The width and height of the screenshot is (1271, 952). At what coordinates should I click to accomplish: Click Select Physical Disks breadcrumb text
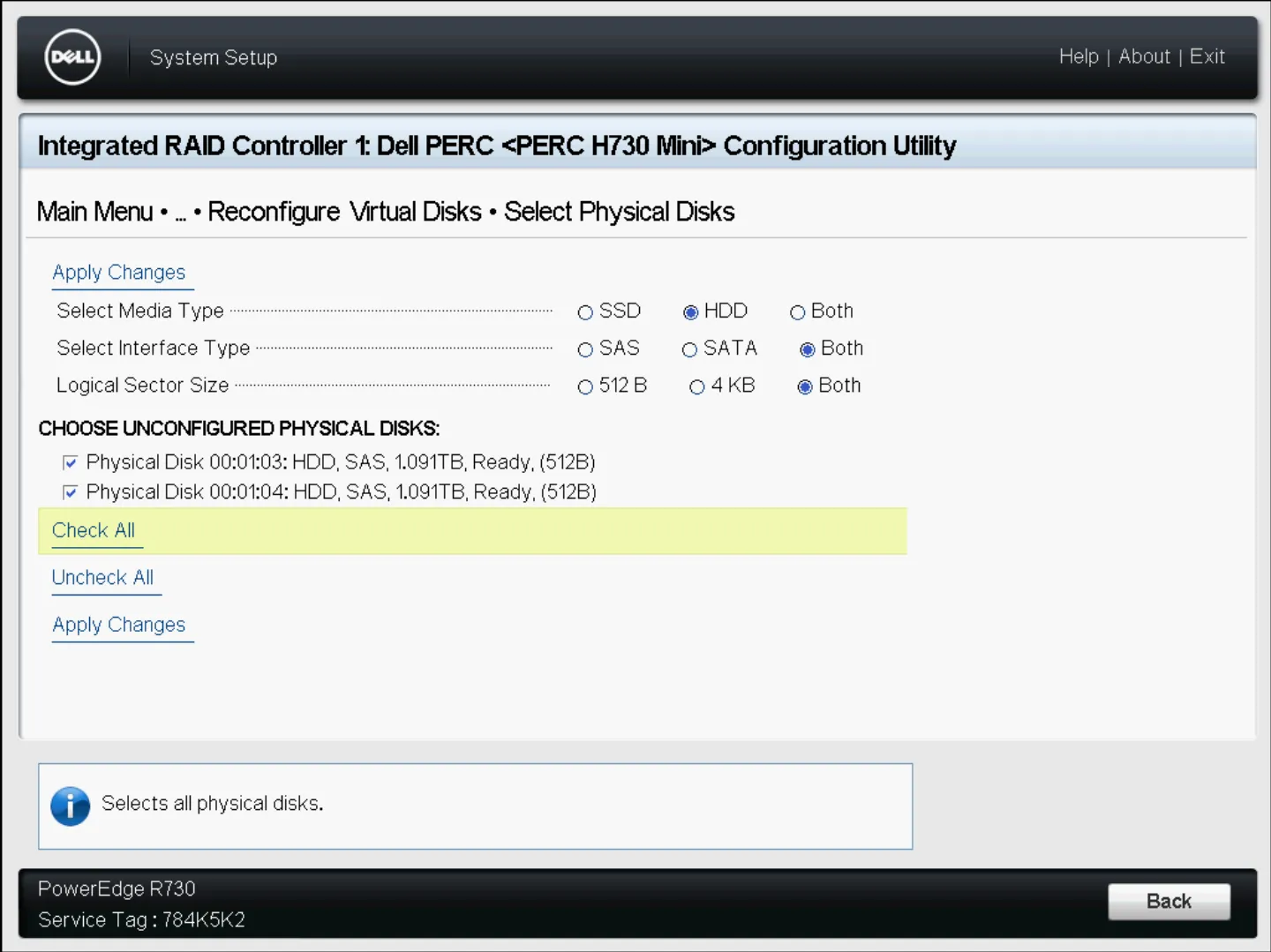620,212
